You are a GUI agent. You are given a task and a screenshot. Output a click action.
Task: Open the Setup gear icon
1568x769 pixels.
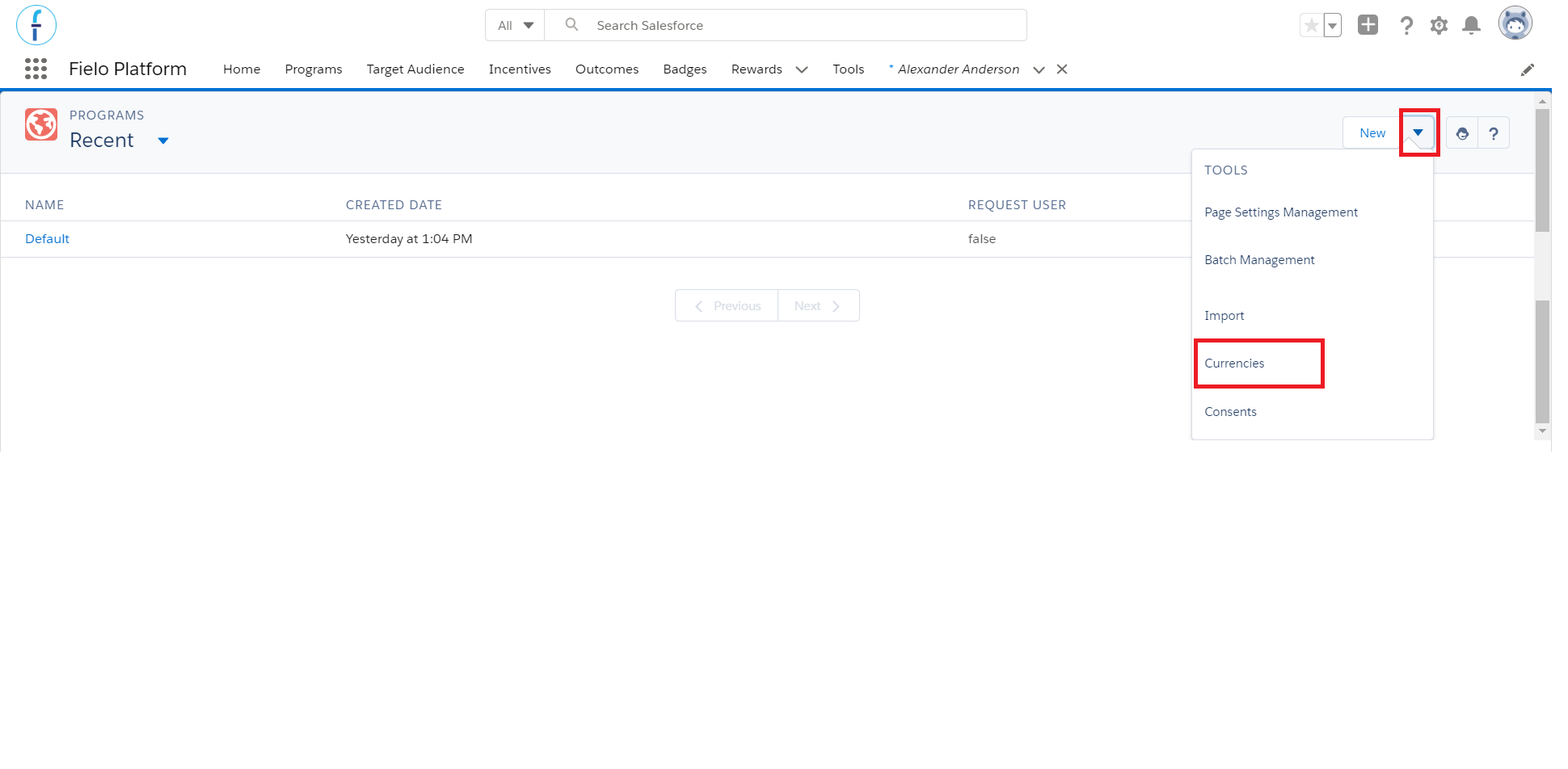click(1439, 25)
